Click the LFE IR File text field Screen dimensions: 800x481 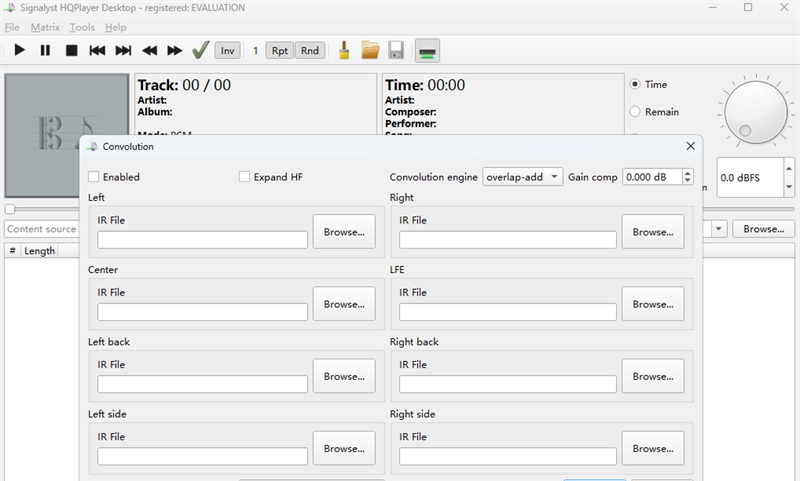(508, 312)
